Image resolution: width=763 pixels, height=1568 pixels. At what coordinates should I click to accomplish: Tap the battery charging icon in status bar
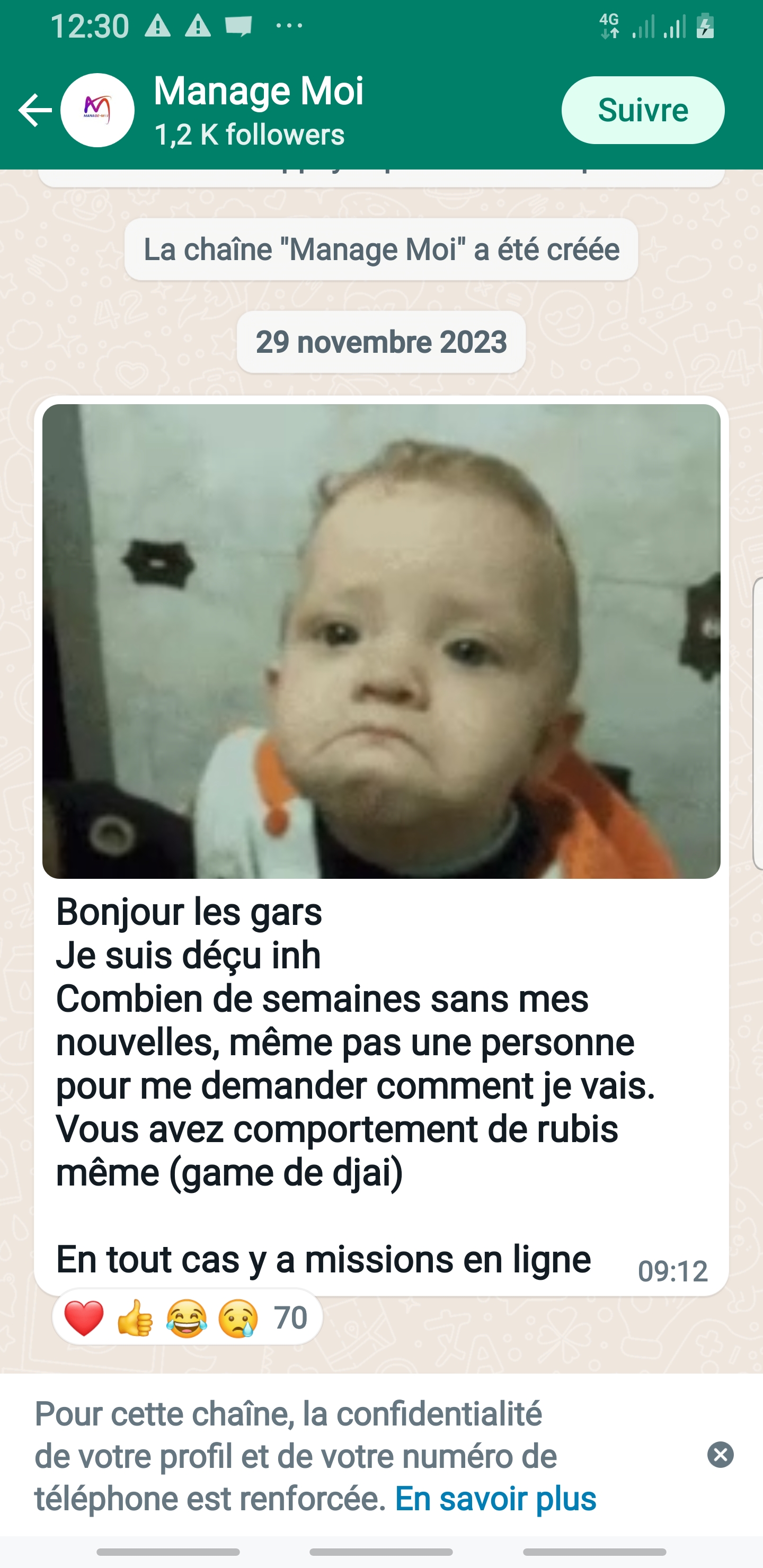coord(705,26)
